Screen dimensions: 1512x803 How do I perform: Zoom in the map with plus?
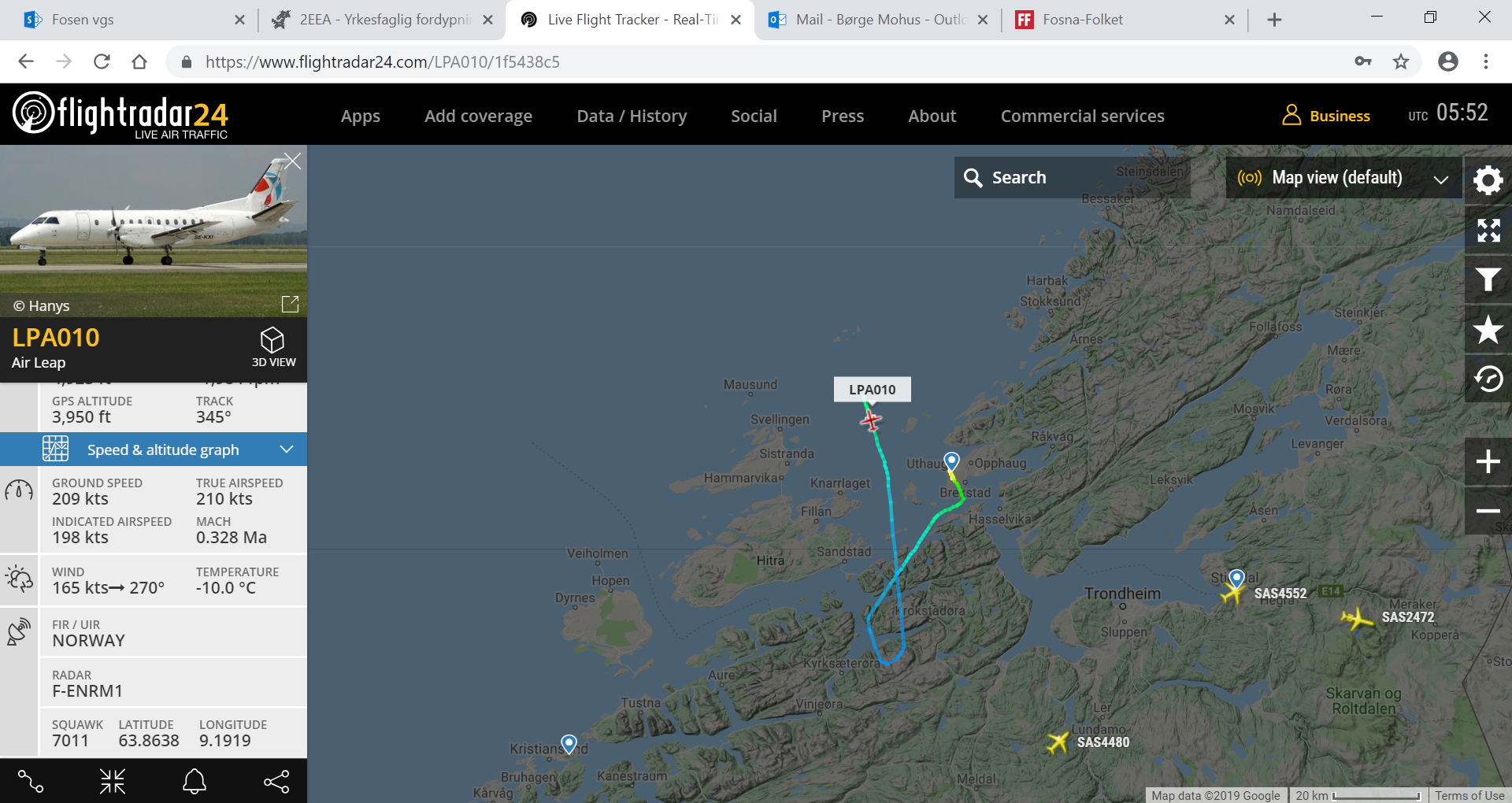tap(1488, 461)
